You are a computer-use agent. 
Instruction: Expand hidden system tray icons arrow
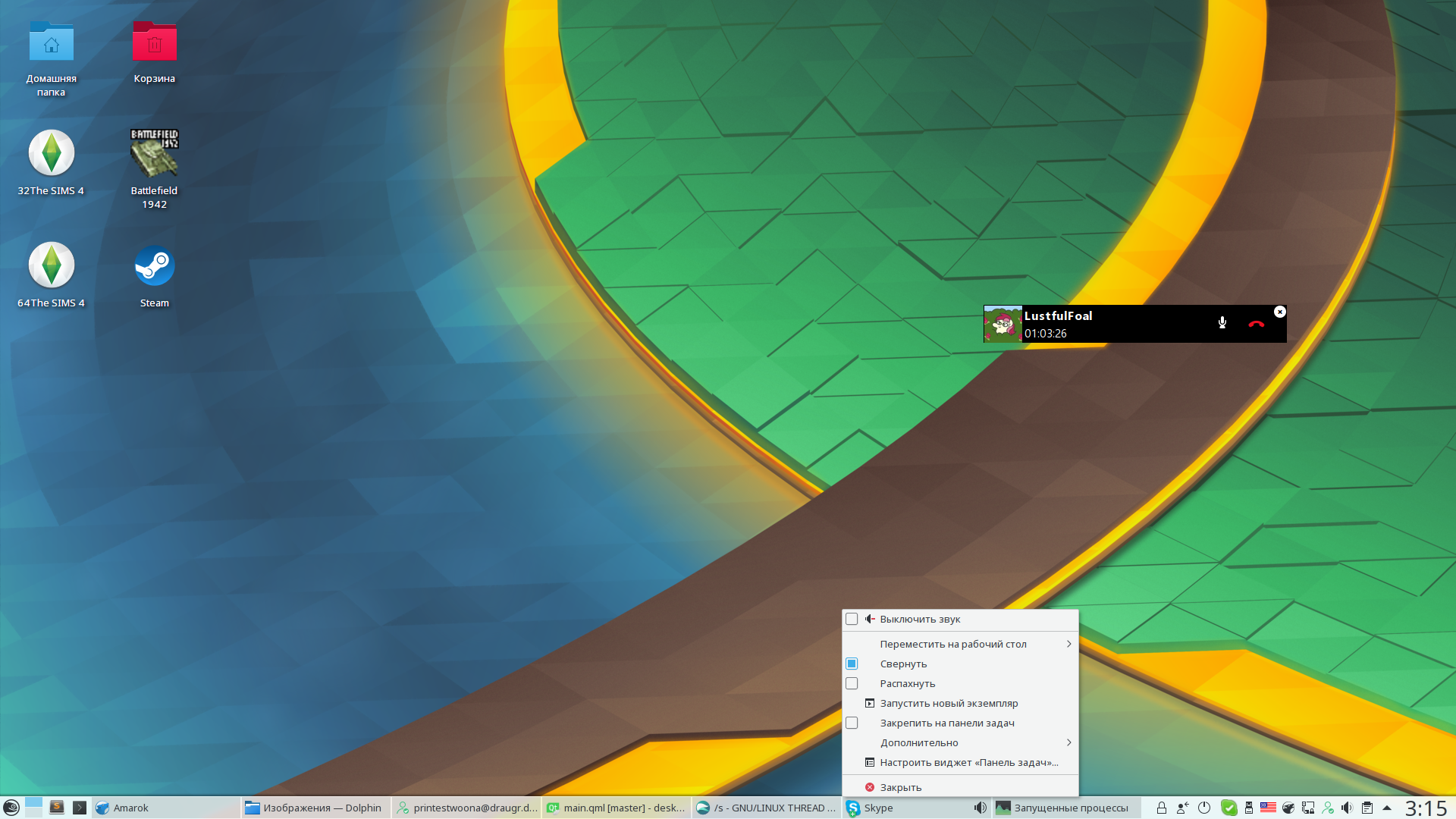[1387, 808]
